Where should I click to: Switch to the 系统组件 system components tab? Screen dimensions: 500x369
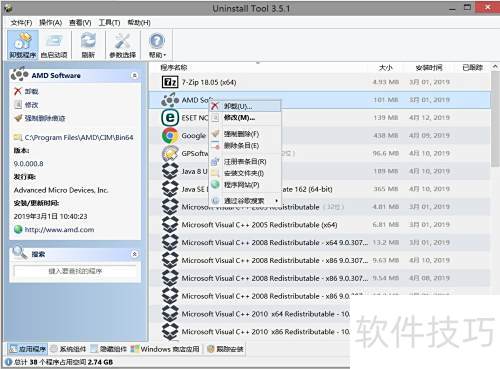pos(68,349)
